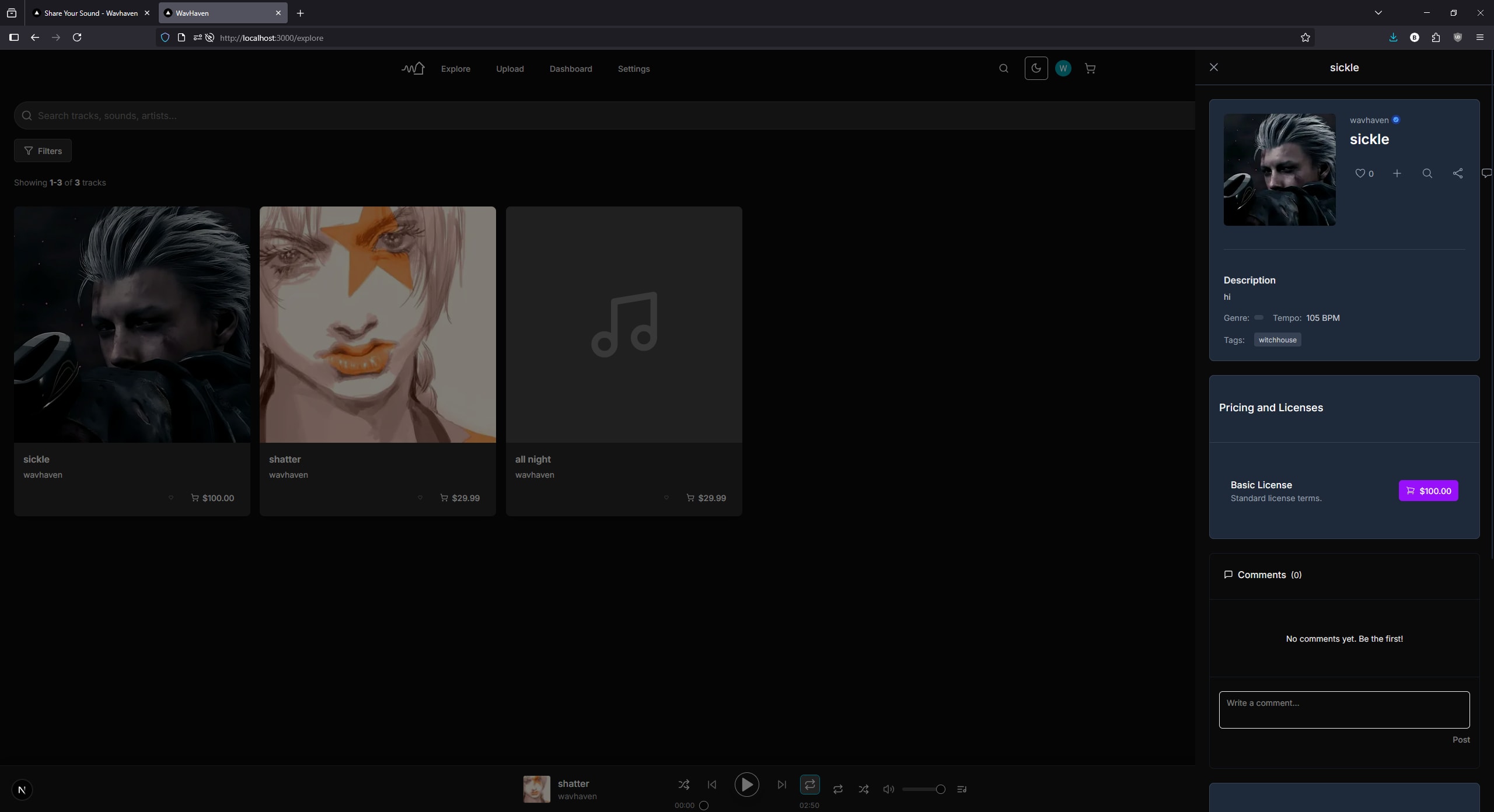1494x812 pixels.
Task: Click the Next.js N dev indicator
Action: [x=22, y=790]
